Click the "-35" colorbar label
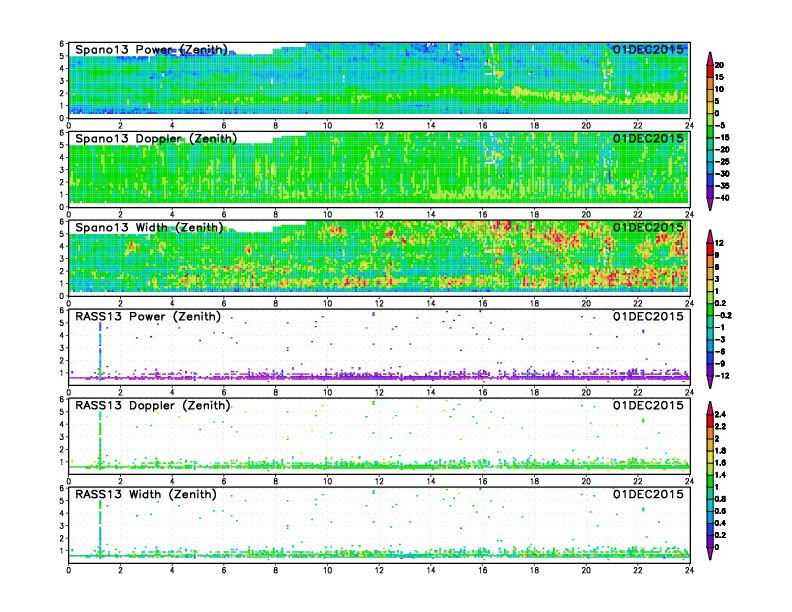This screenshot has width=792, height=612. point(722,186)
